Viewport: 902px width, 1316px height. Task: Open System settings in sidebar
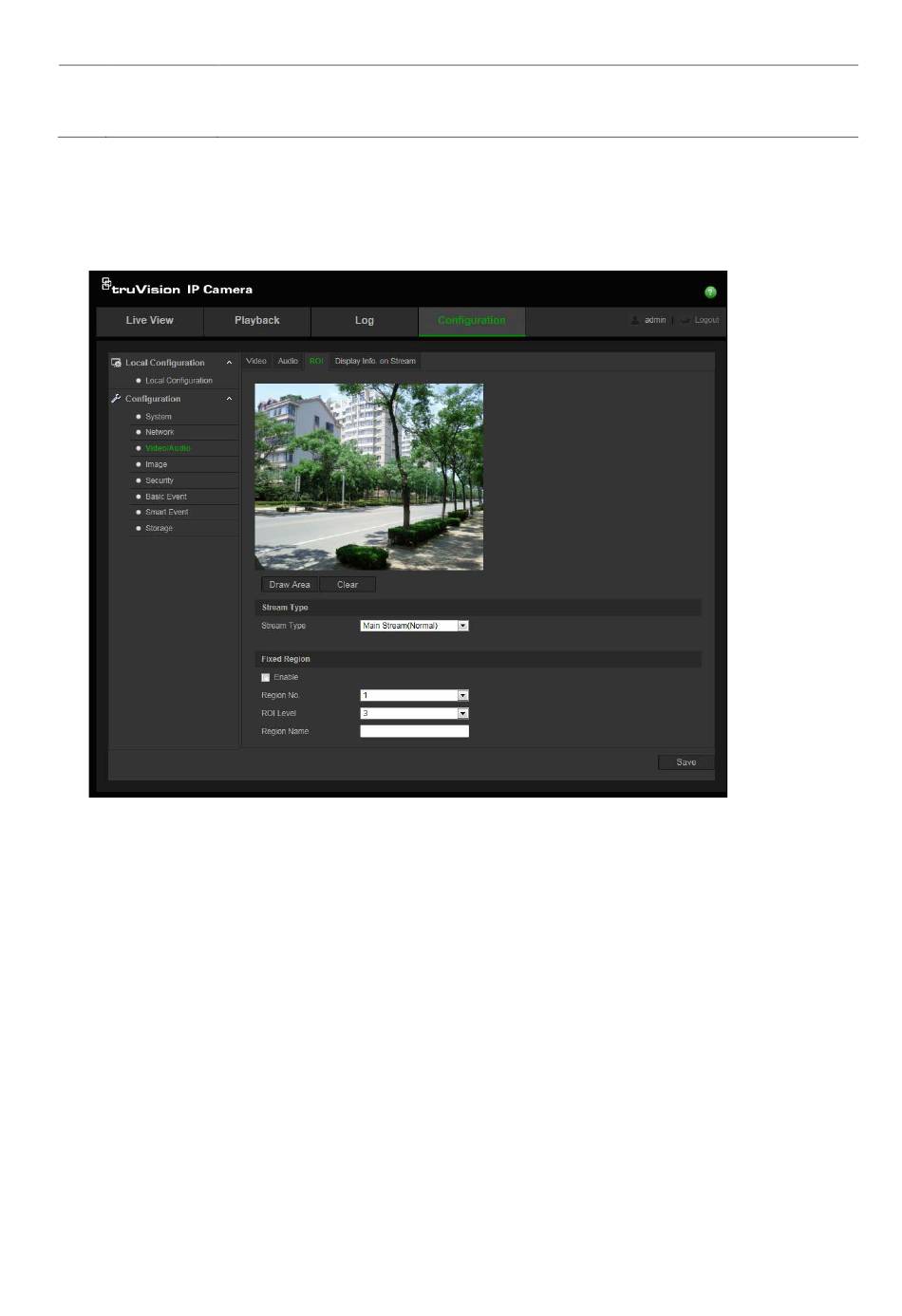(159, 417)
